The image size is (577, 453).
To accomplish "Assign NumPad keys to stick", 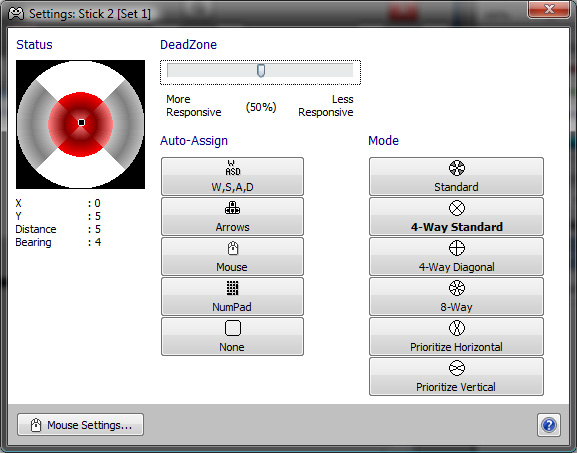I will click(232, 296).
